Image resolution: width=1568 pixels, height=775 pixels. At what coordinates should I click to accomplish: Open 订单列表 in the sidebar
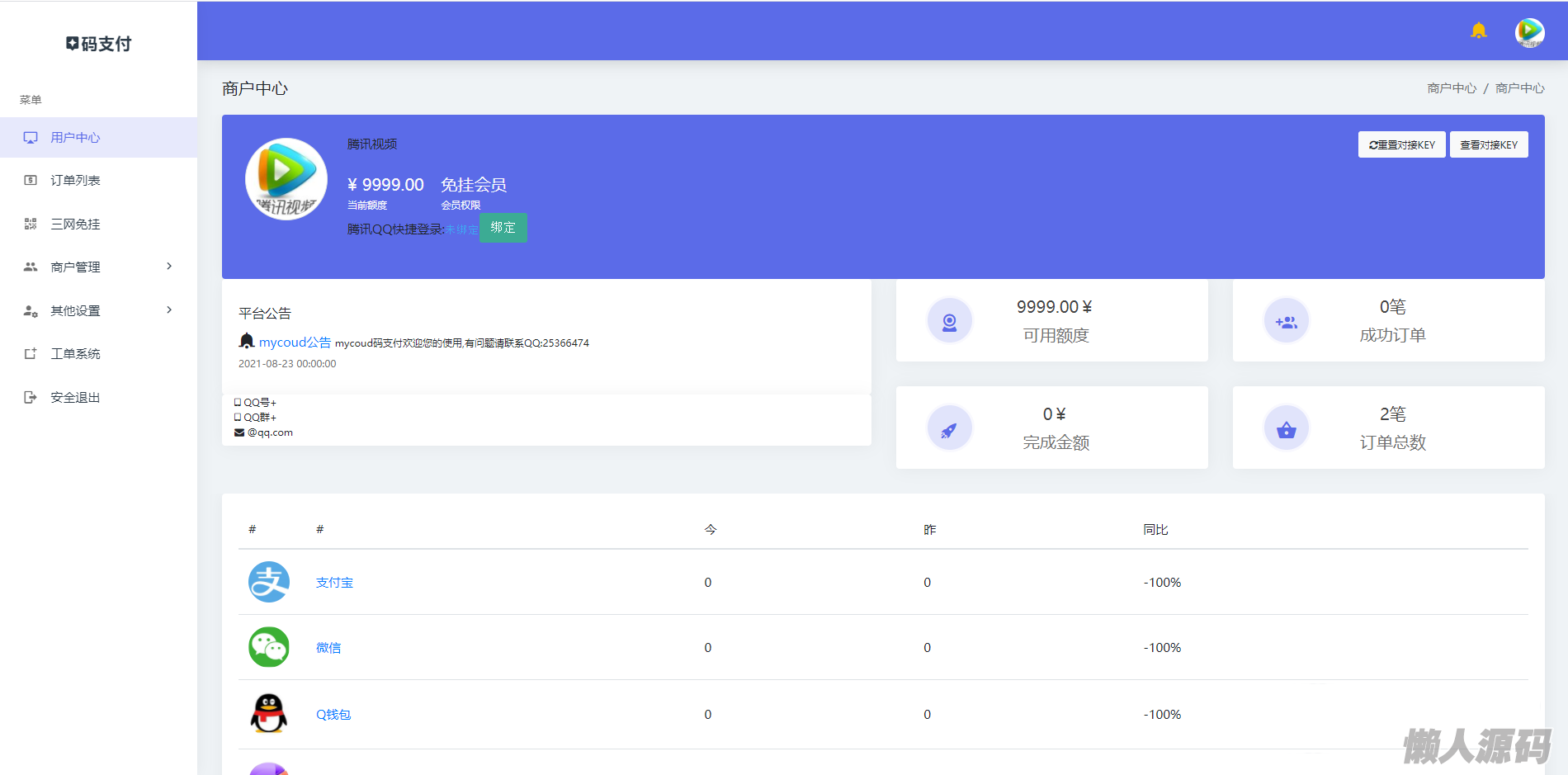pyautogui.click(x=75, y=181)
